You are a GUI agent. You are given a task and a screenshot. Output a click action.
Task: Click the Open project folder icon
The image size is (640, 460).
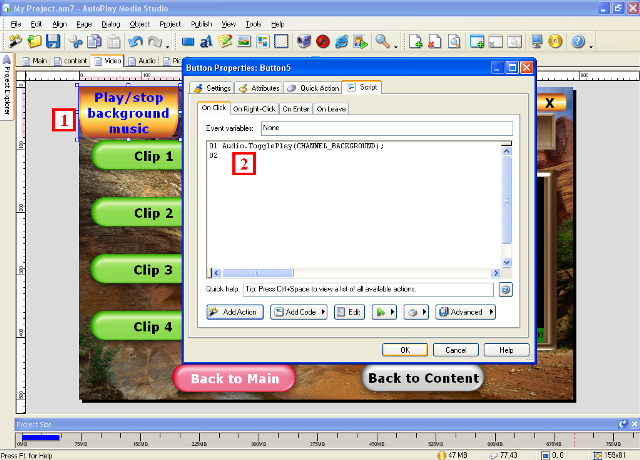(35, 42)
